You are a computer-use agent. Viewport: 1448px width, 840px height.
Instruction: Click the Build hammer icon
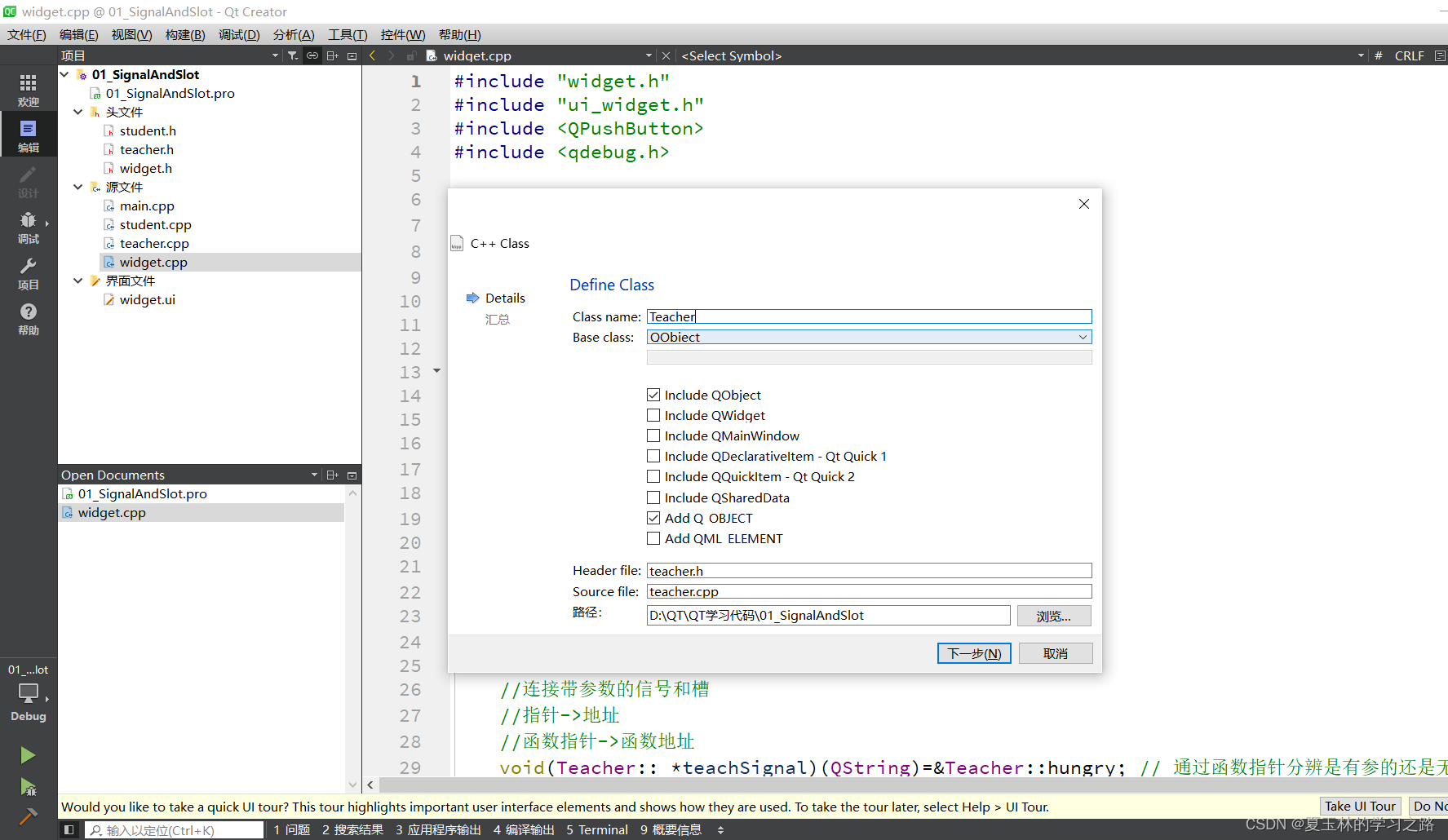(x=28, y=816)
